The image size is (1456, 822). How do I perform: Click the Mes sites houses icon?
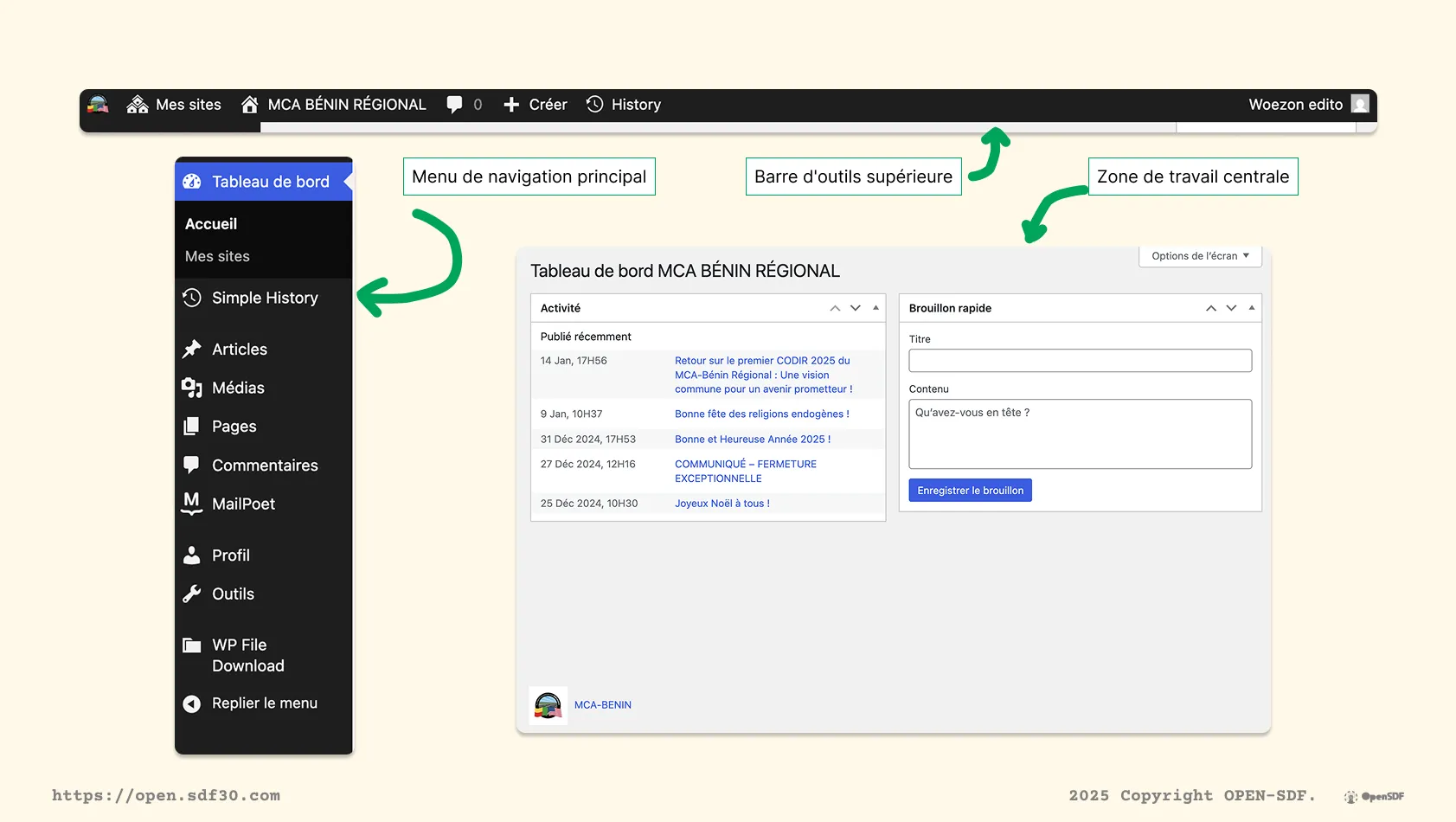pos(138,105)
